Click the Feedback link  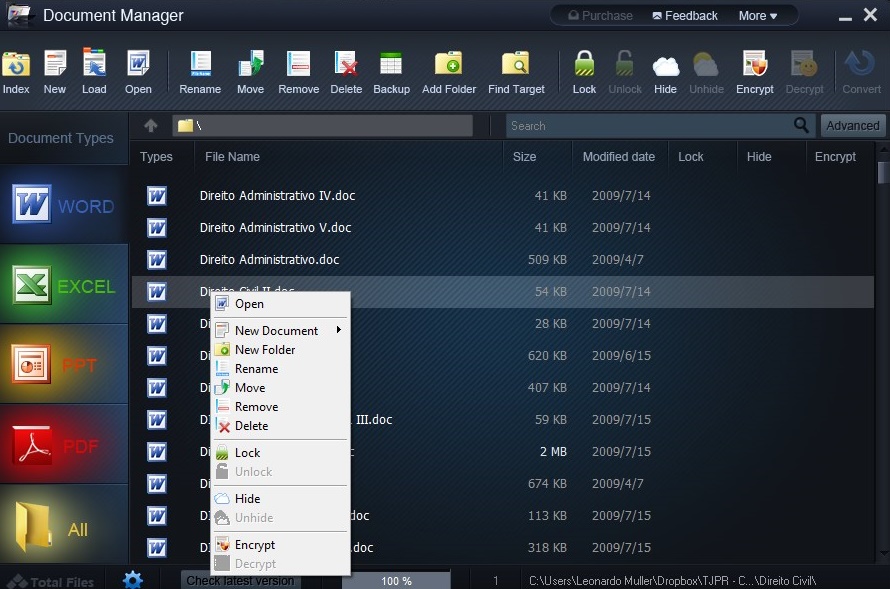pyautogui.click(x=685, y=16)
